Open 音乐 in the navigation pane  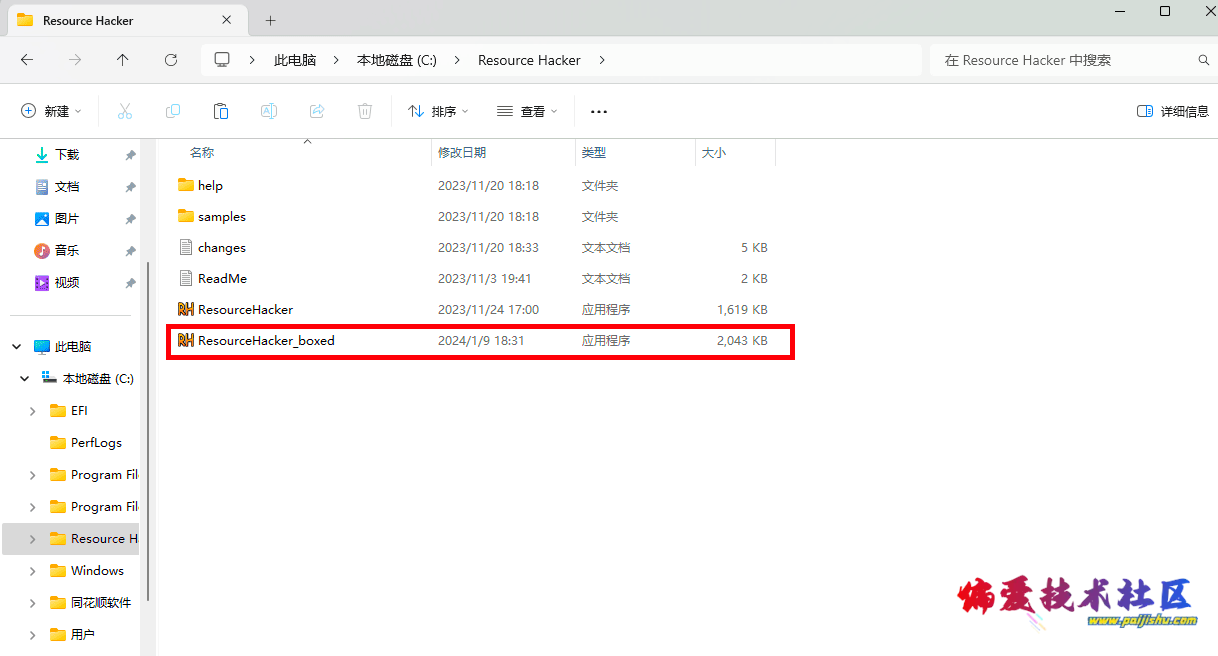67,251
